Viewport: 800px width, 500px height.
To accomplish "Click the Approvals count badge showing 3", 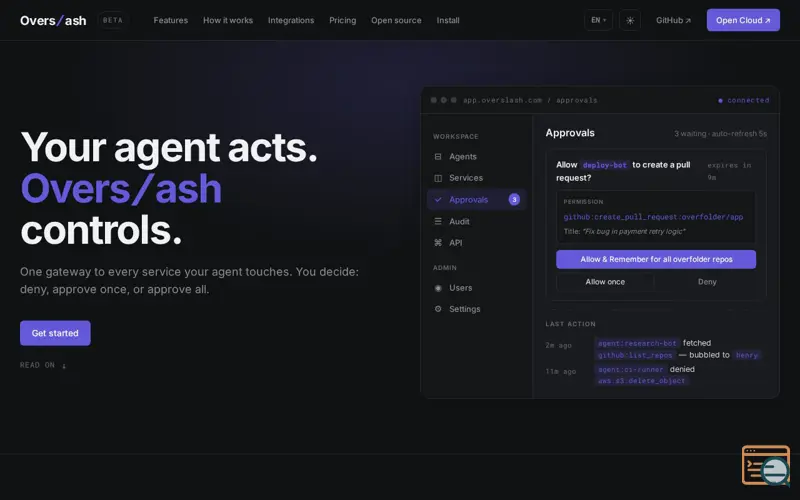I will click(x=514, y=199).
